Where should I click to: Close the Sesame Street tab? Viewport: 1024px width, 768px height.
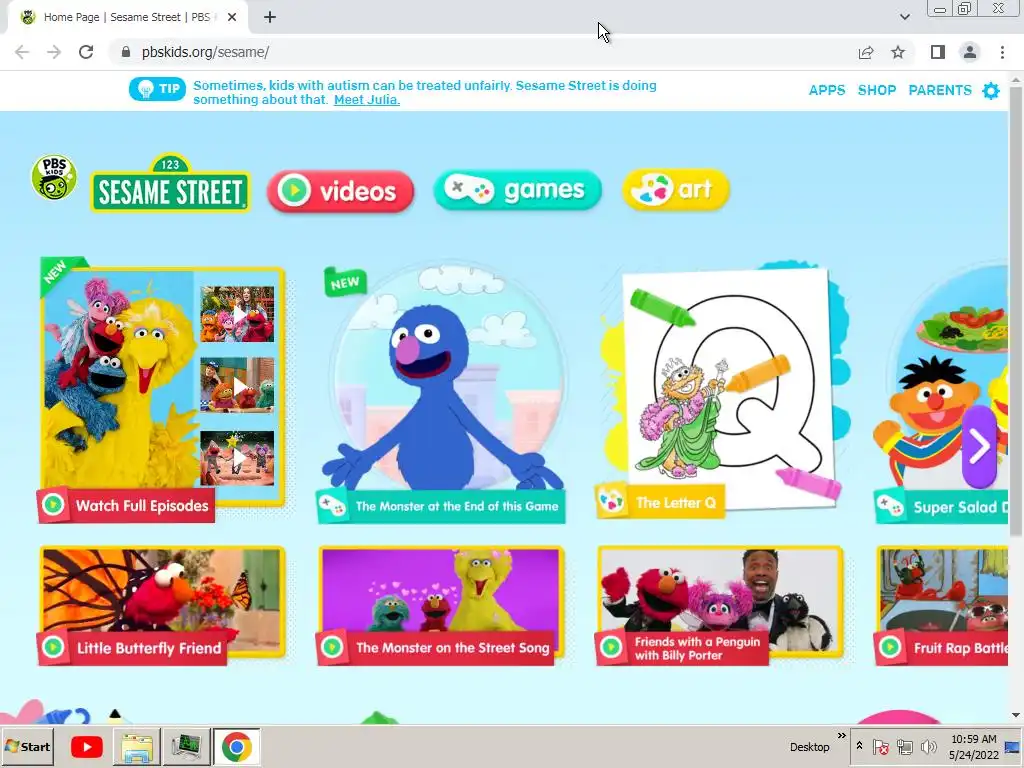point(232,18)
